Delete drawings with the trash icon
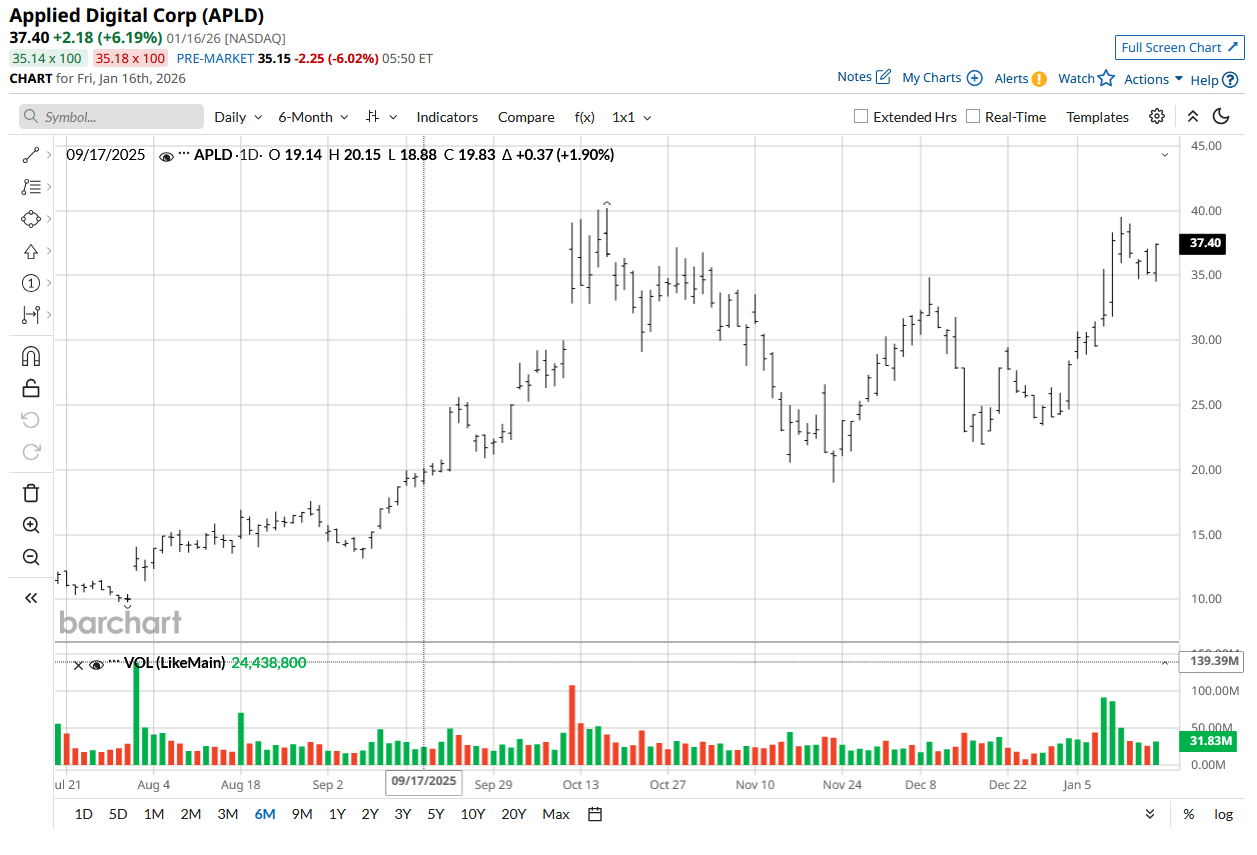Viewport: 1257px width, 855px height. tap(30, 493)
